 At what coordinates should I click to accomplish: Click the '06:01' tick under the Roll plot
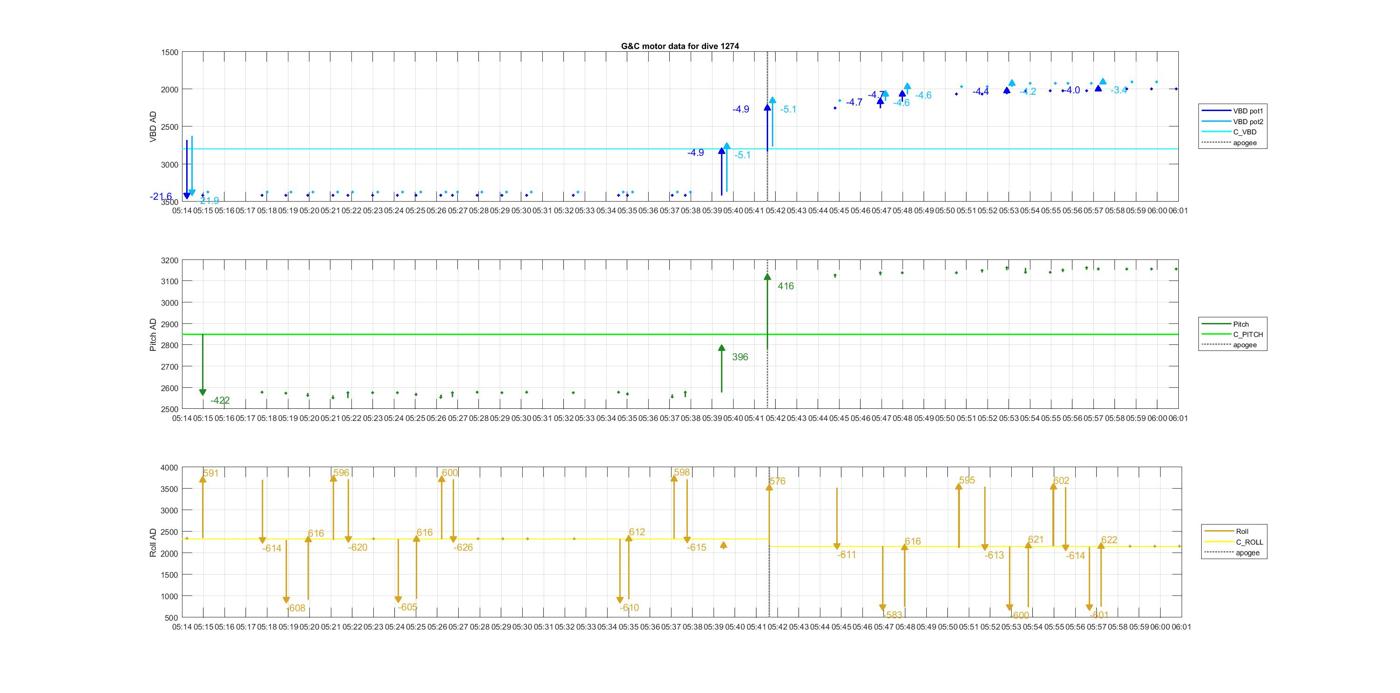1180,627
